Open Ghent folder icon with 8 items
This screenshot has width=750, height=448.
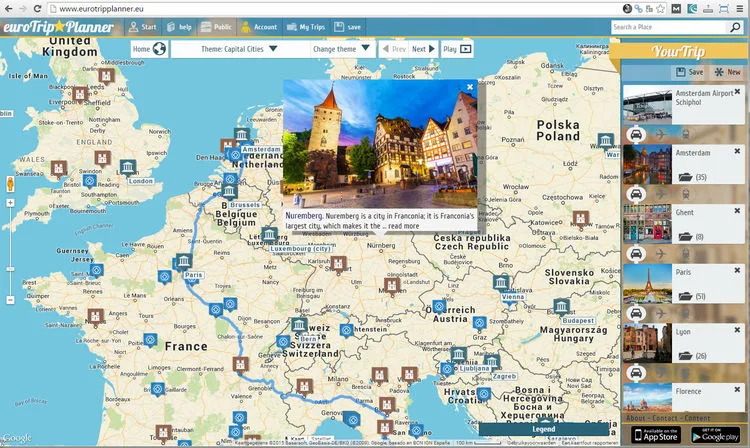(685, 237)
